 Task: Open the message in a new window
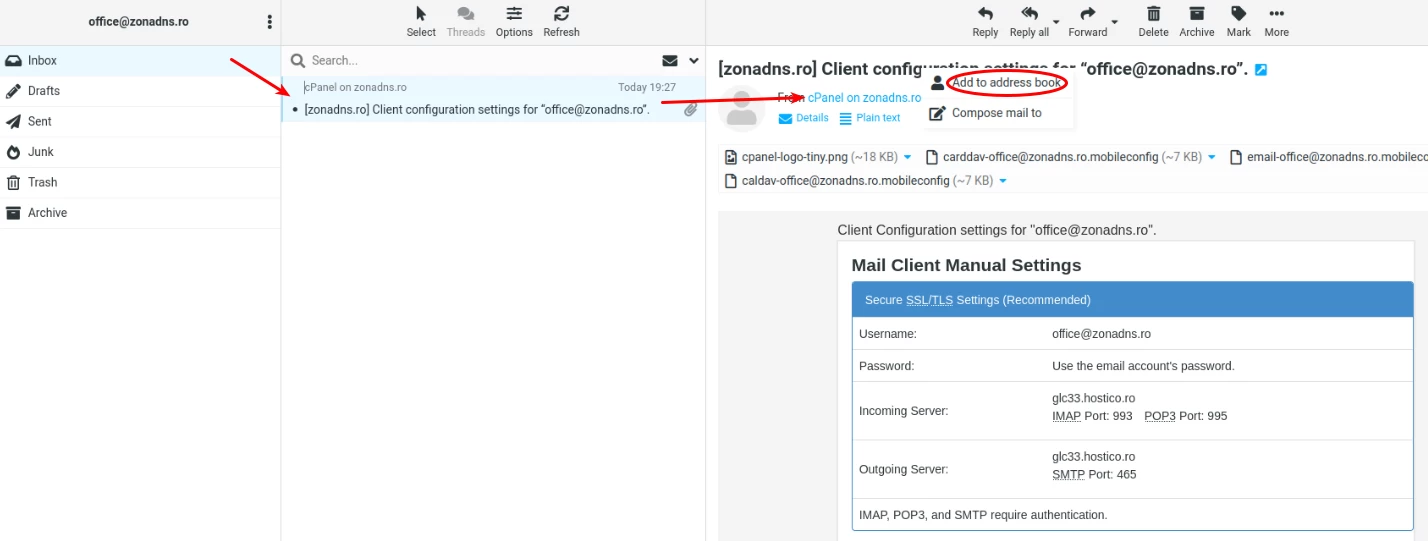coord(1261,70)
